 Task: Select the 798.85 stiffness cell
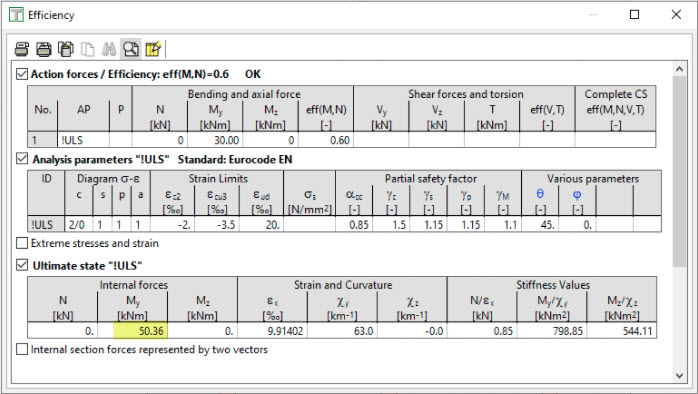(x=552, y=331)
